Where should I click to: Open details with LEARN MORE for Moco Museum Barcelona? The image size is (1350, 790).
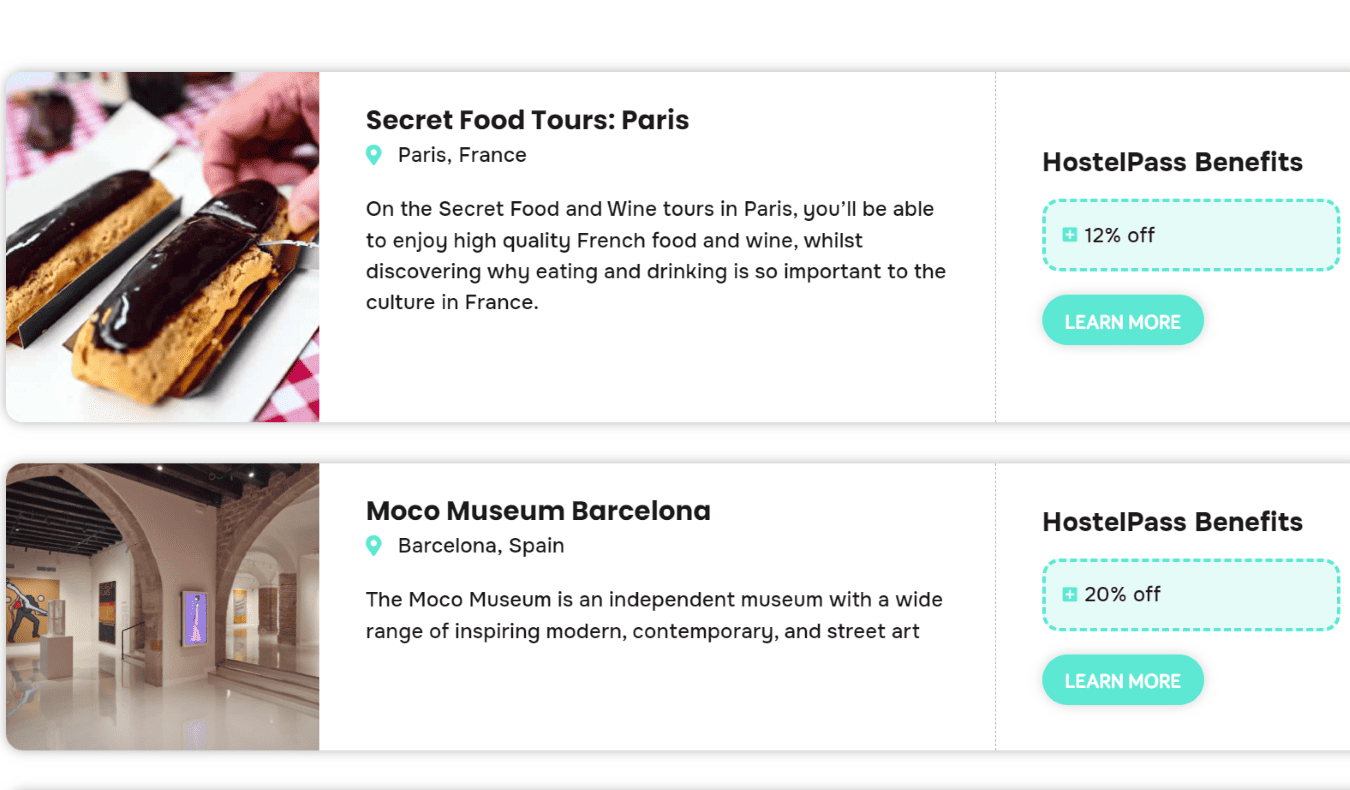pyautogui.click(x=1122, y=679)
